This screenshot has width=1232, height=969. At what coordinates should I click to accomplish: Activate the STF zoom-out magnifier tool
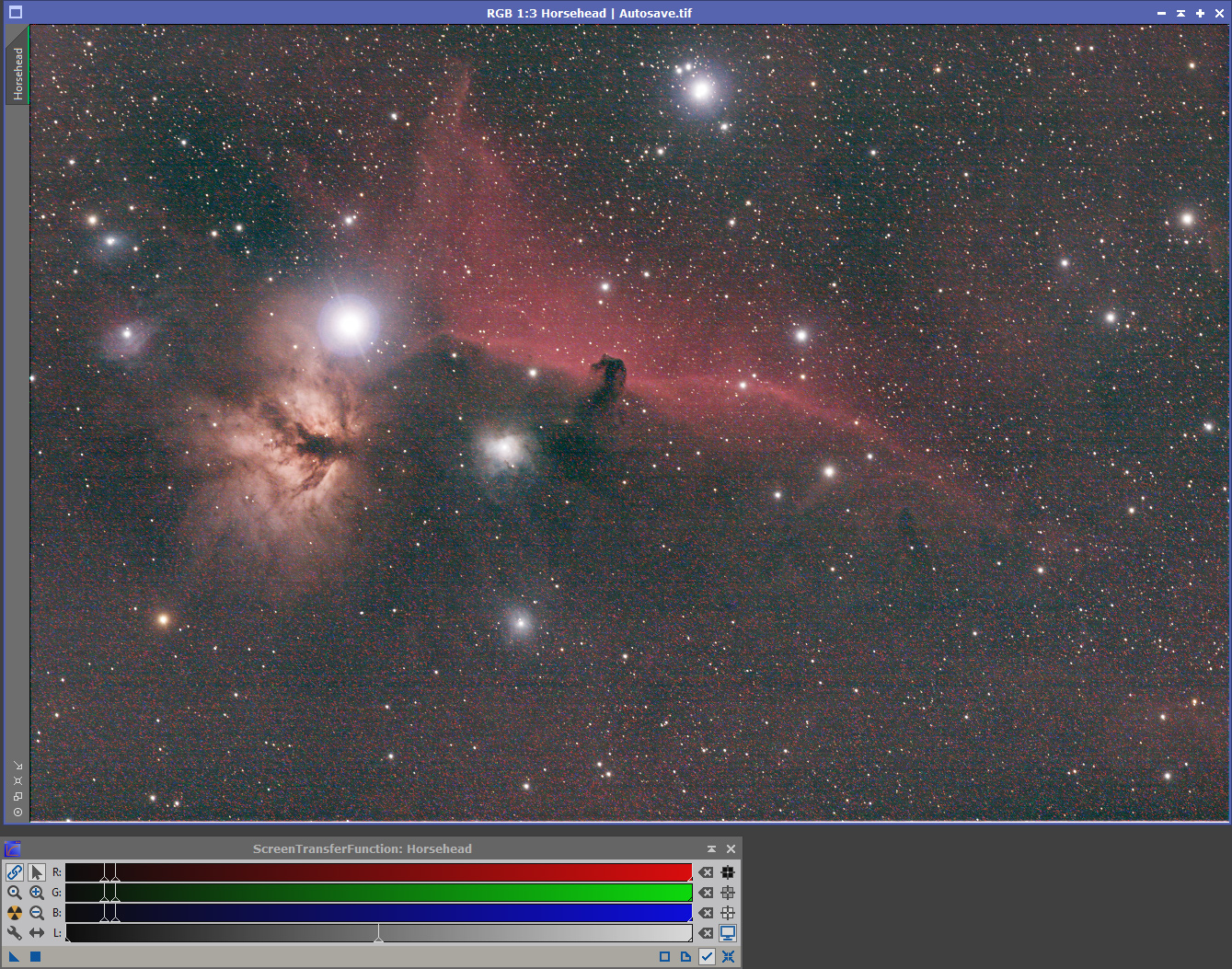click(37, 913)
